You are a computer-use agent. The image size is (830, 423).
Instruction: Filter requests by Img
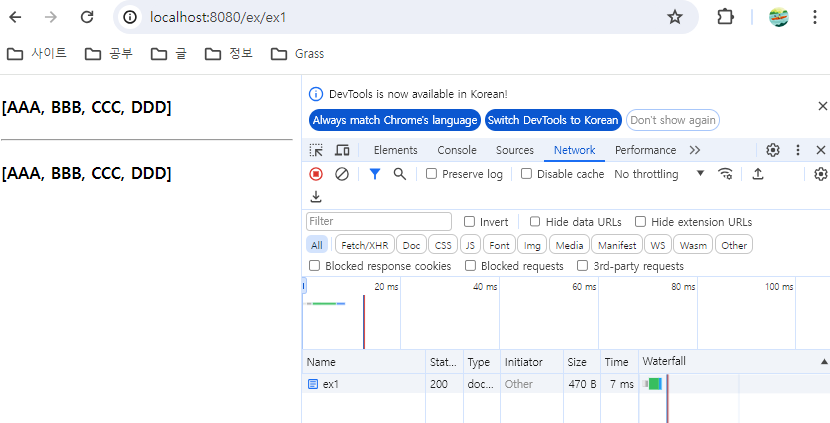532,245
